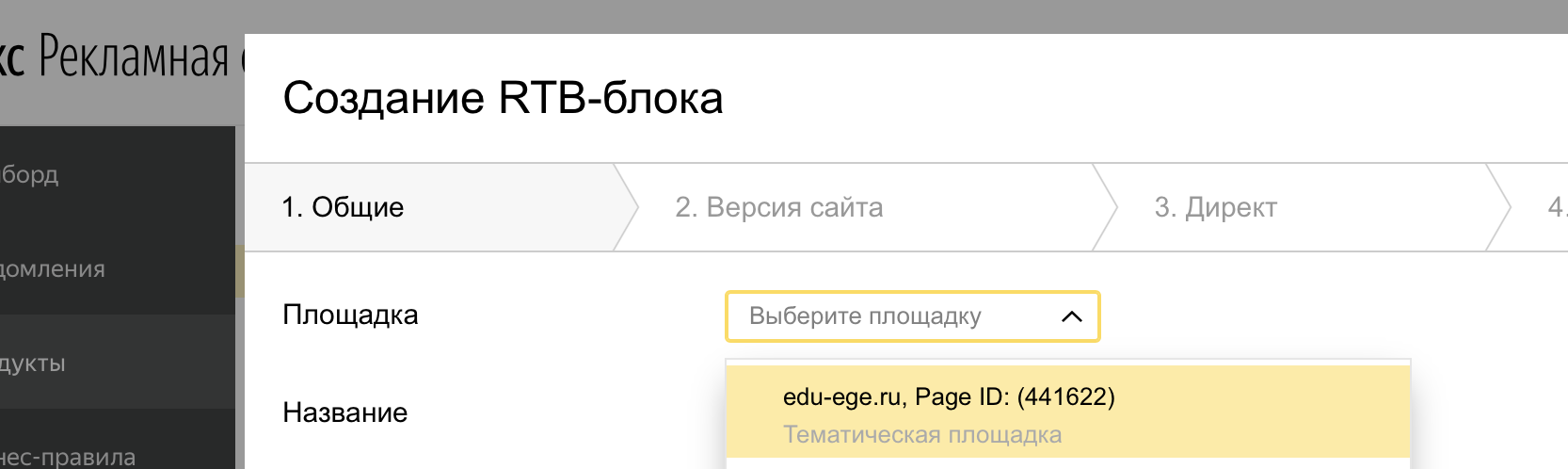Click the arrow separator after "2. Версия сайта"
The height and width of the screenshot is (469, 1568).
pyautogui.click(x=1105, y=207)
